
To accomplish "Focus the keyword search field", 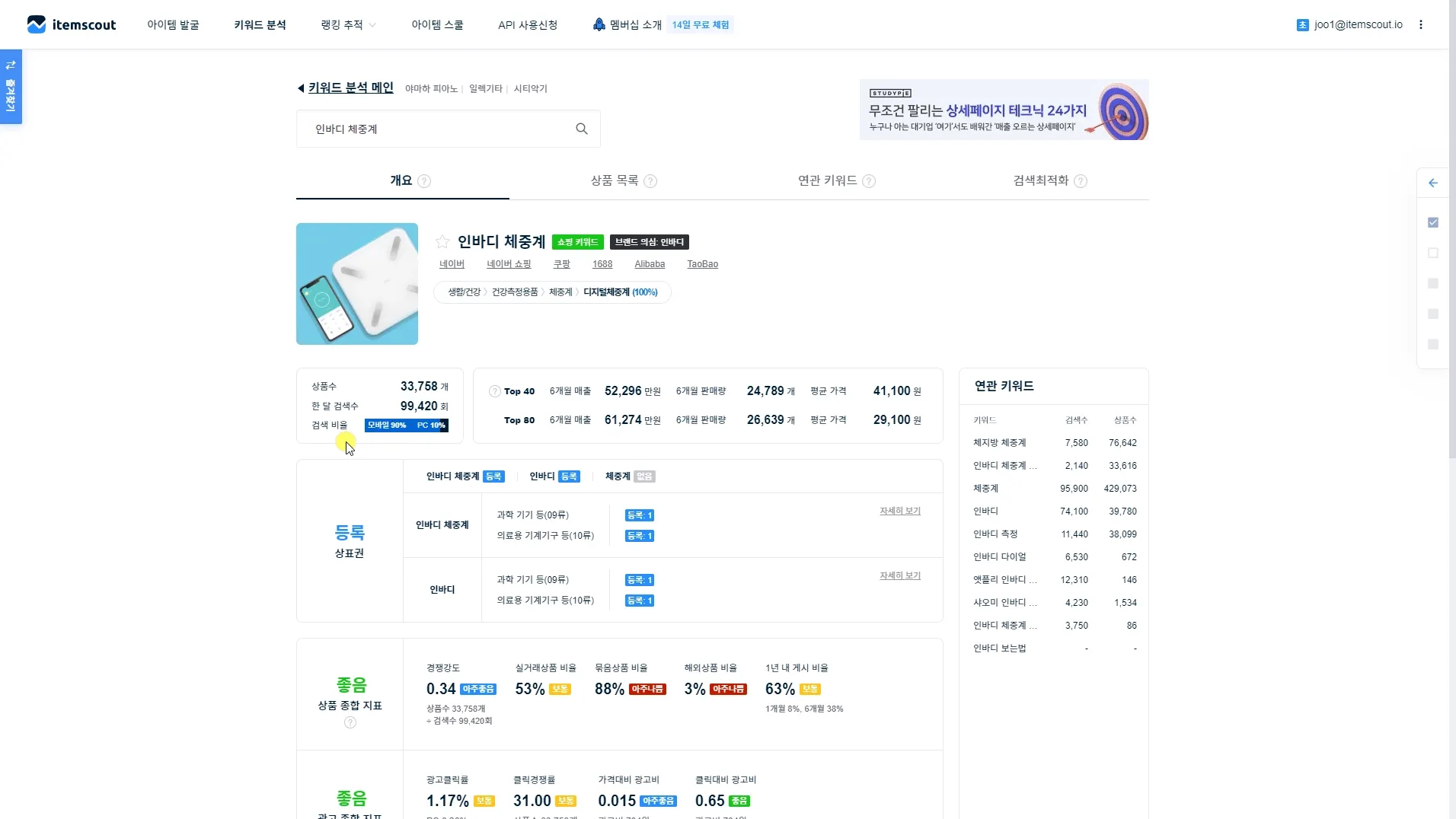I will point(448,129).
